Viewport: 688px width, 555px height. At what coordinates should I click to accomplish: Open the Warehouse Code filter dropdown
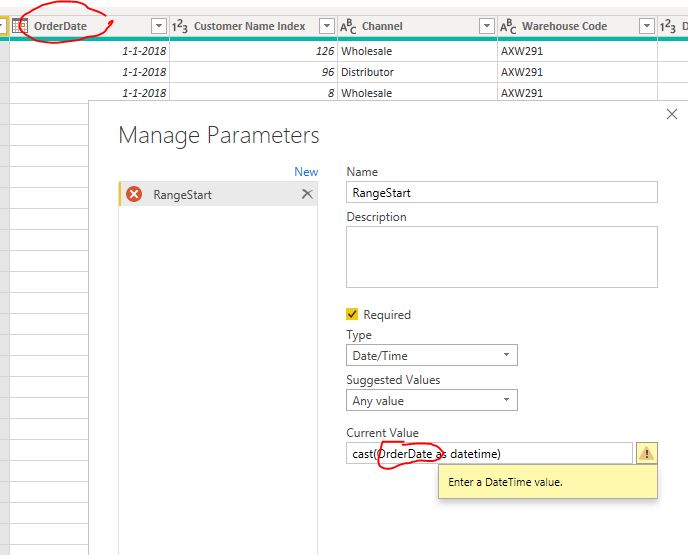pos(647,26)
